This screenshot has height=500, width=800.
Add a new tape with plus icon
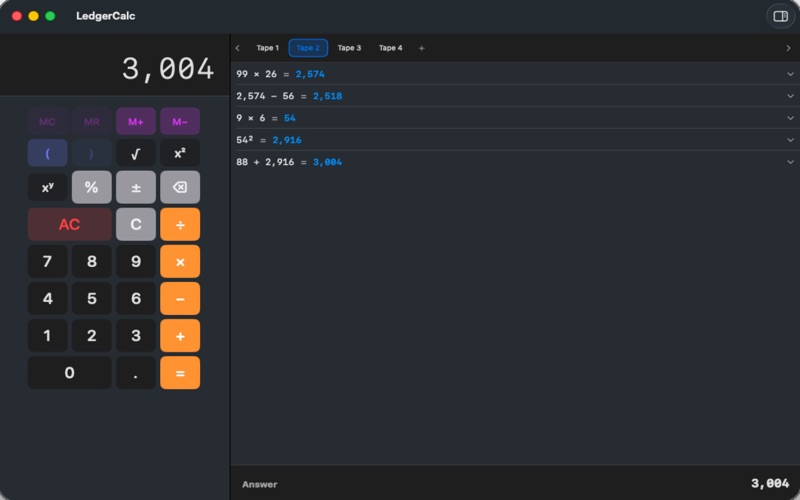pos(421,48)
